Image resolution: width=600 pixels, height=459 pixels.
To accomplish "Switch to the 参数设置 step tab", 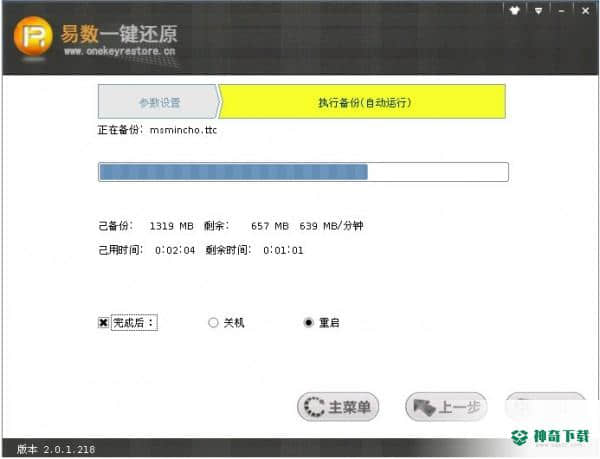I will tap(159, 102).
